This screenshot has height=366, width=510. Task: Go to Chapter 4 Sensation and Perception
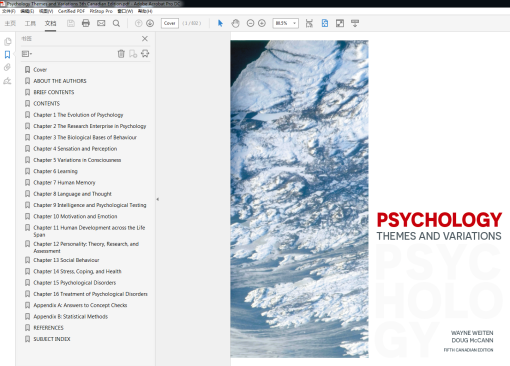click(x=75, y=149)
